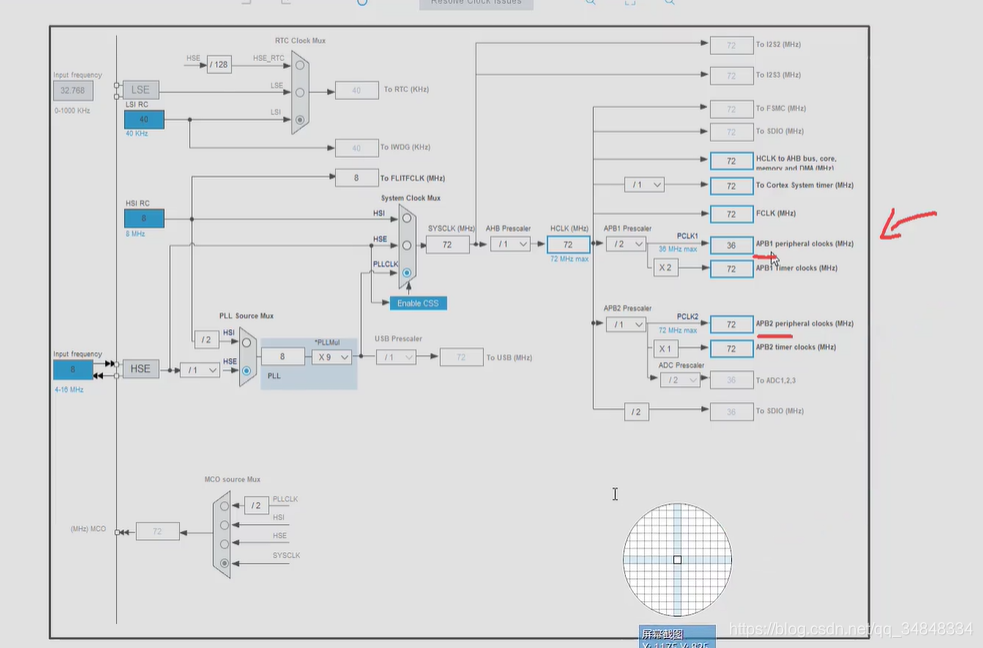
Task: Select HSI as PLL Source Mux input
Action: [246, 343]
